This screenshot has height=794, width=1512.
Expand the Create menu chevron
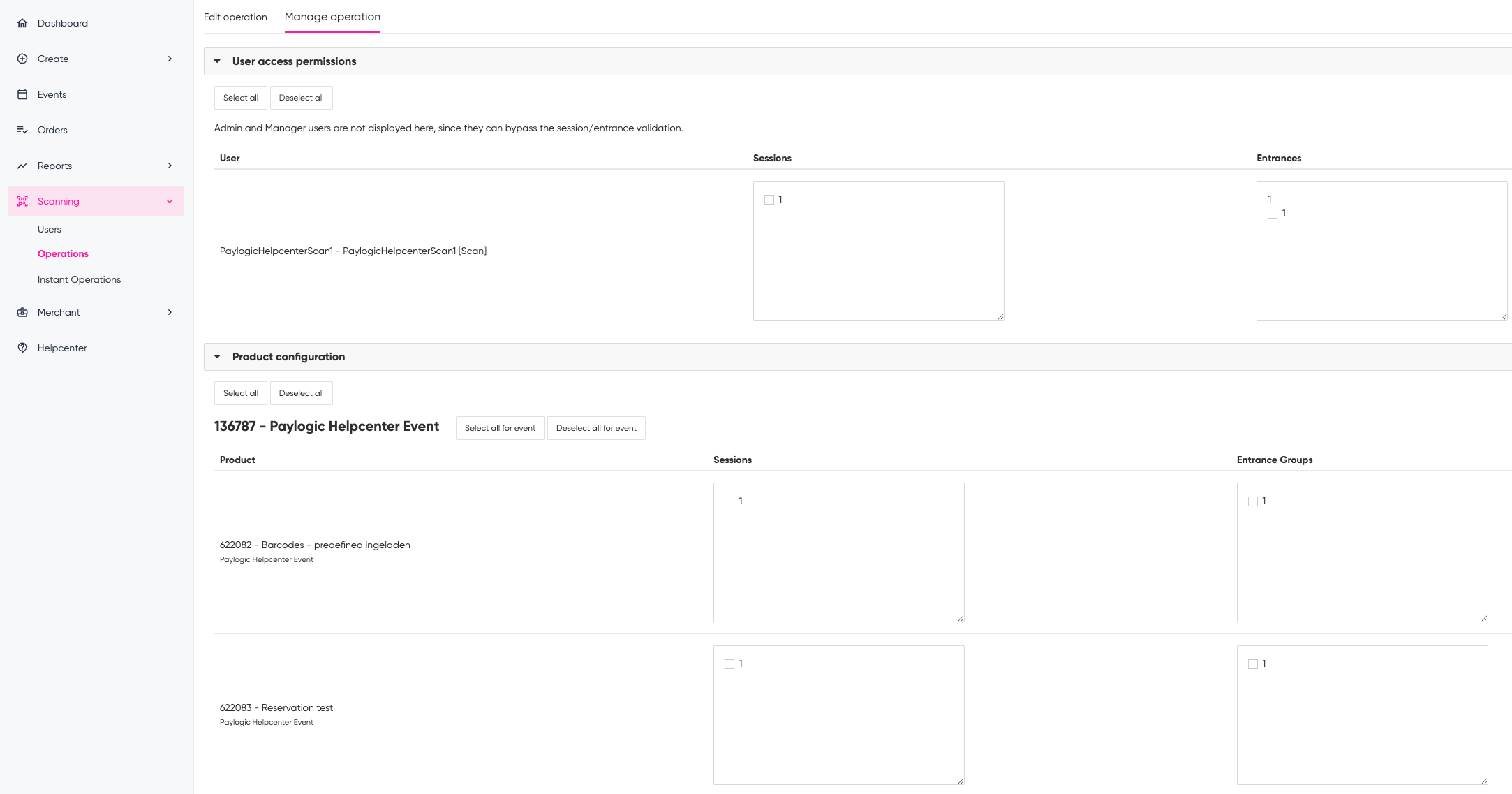pos(170,59)
